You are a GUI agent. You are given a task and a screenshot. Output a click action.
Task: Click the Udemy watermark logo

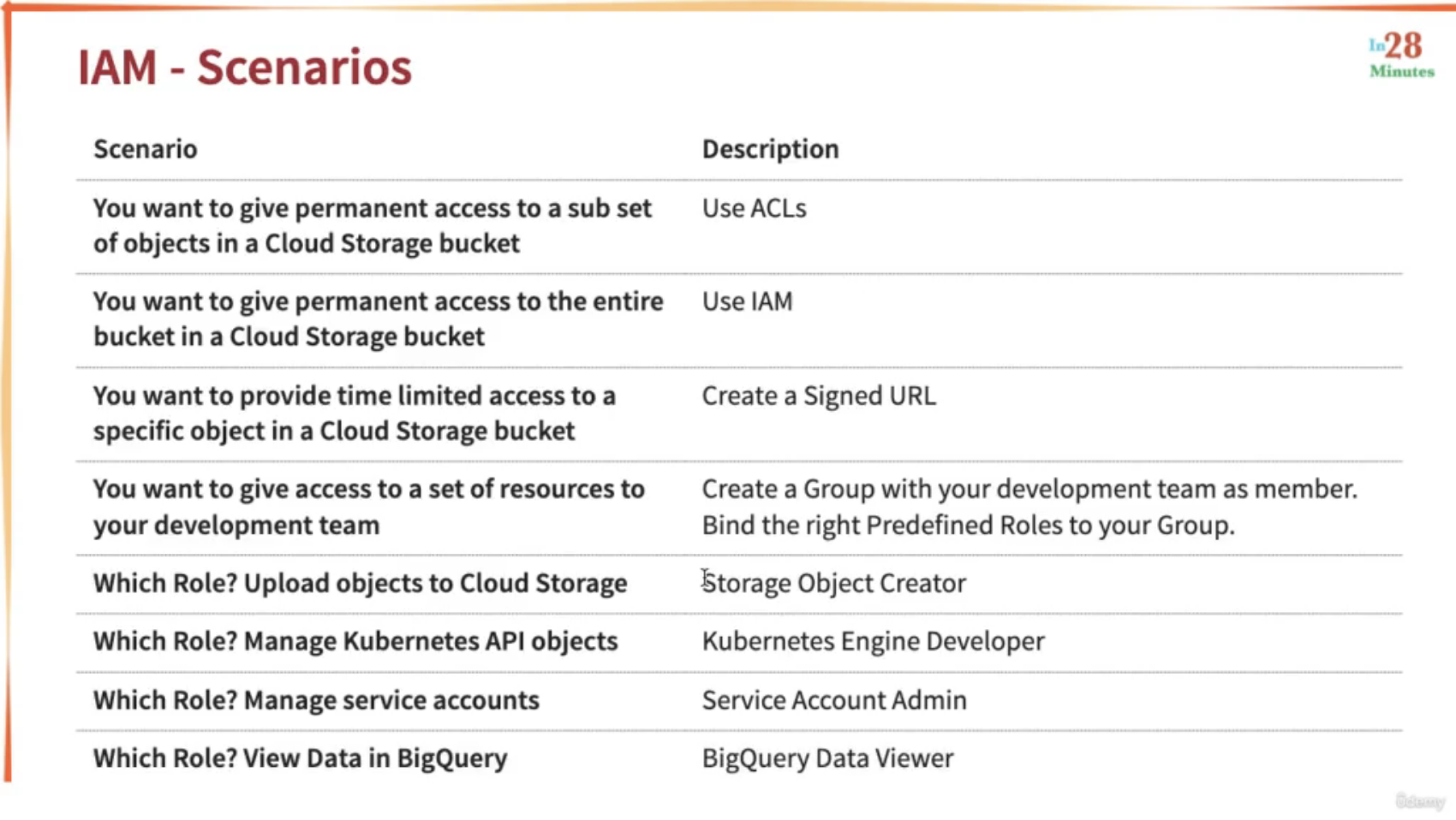[1419, 801]
